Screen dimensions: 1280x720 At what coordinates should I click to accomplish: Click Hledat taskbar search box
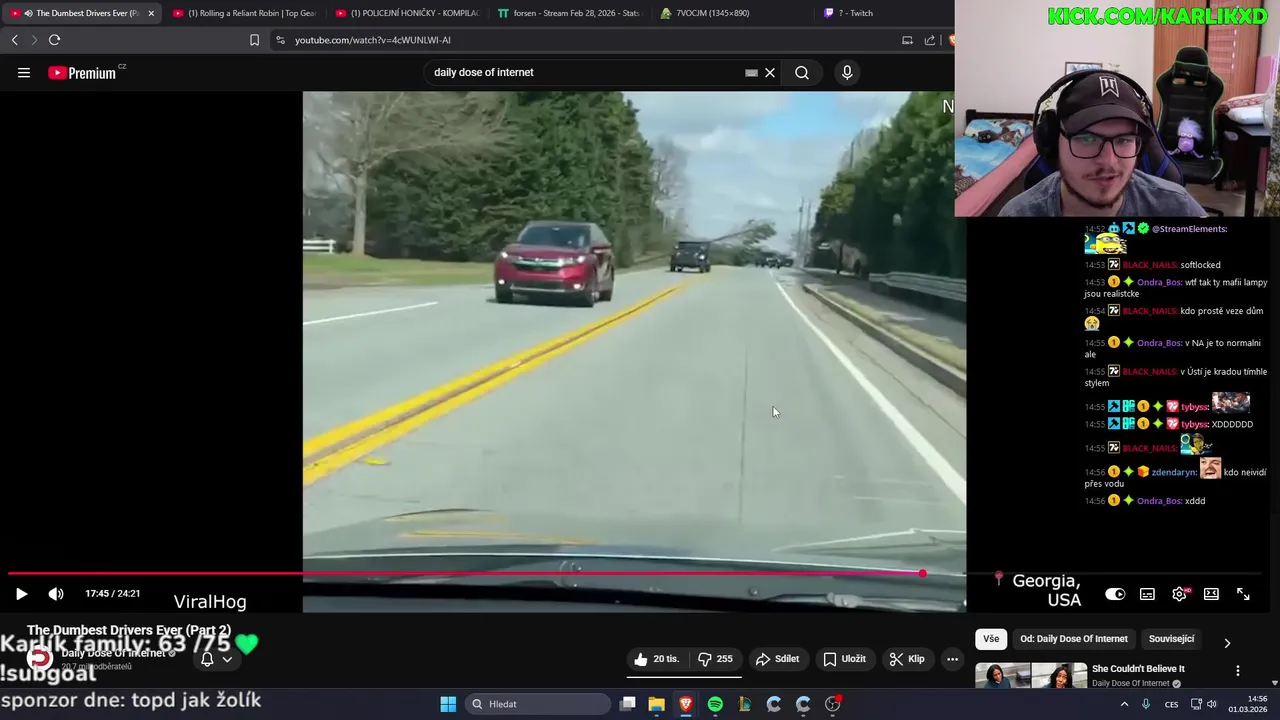tap(538, 704)
